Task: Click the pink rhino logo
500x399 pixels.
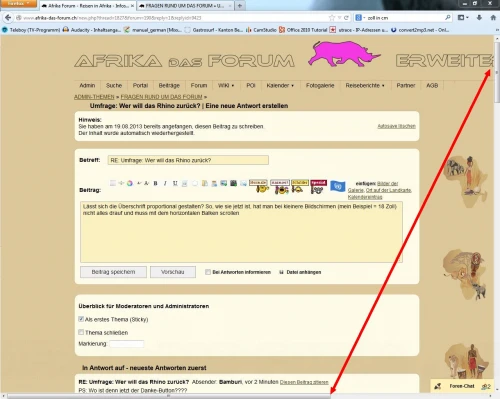Action: 344,53
